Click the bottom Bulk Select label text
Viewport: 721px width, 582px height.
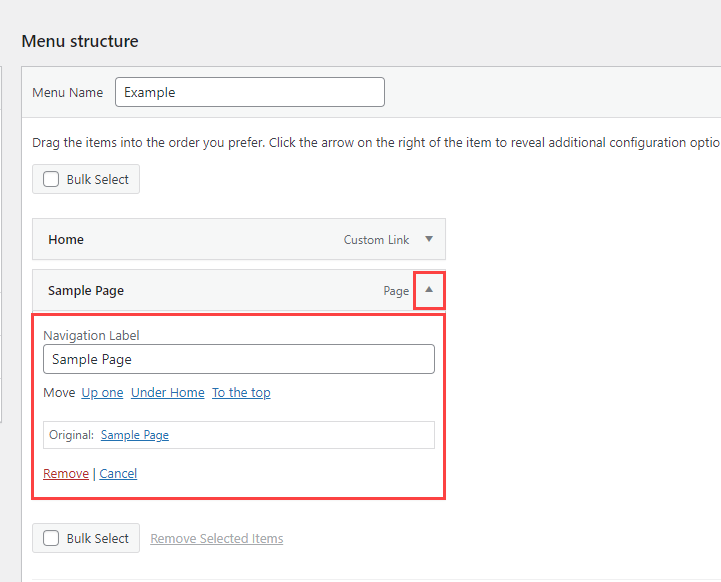98,538
